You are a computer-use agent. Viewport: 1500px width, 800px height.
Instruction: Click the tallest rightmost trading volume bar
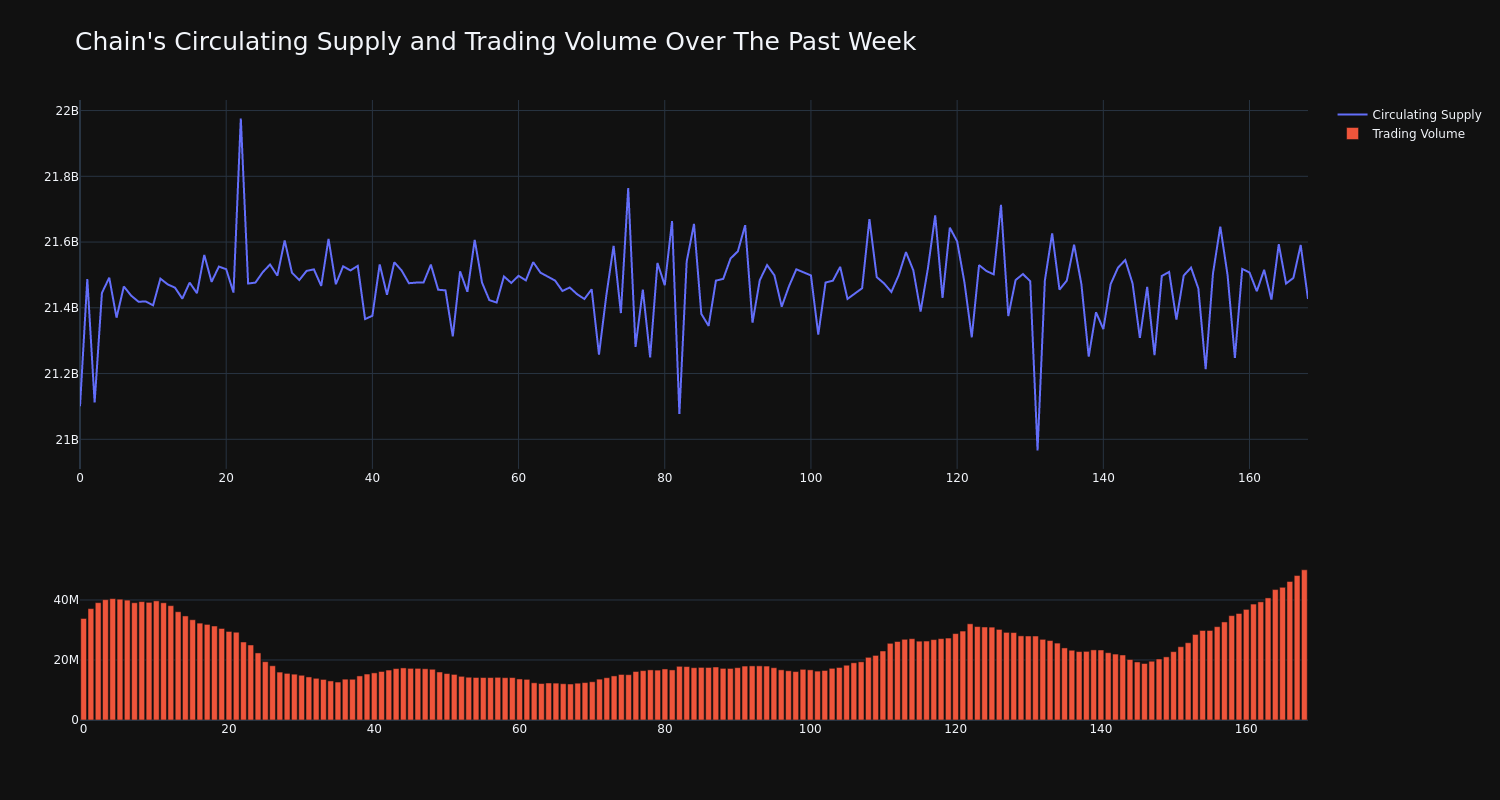pyautogui.click(x=1304, y=645)
